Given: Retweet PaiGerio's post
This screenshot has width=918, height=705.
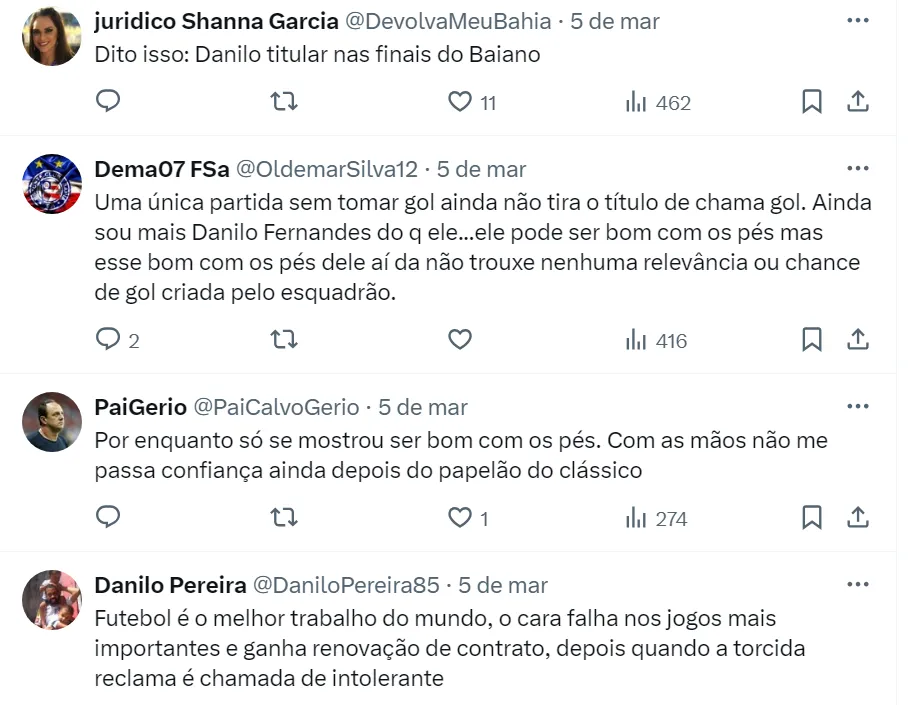Looking at the screenshot, I should pyautogui.click(x=284, y=518).
